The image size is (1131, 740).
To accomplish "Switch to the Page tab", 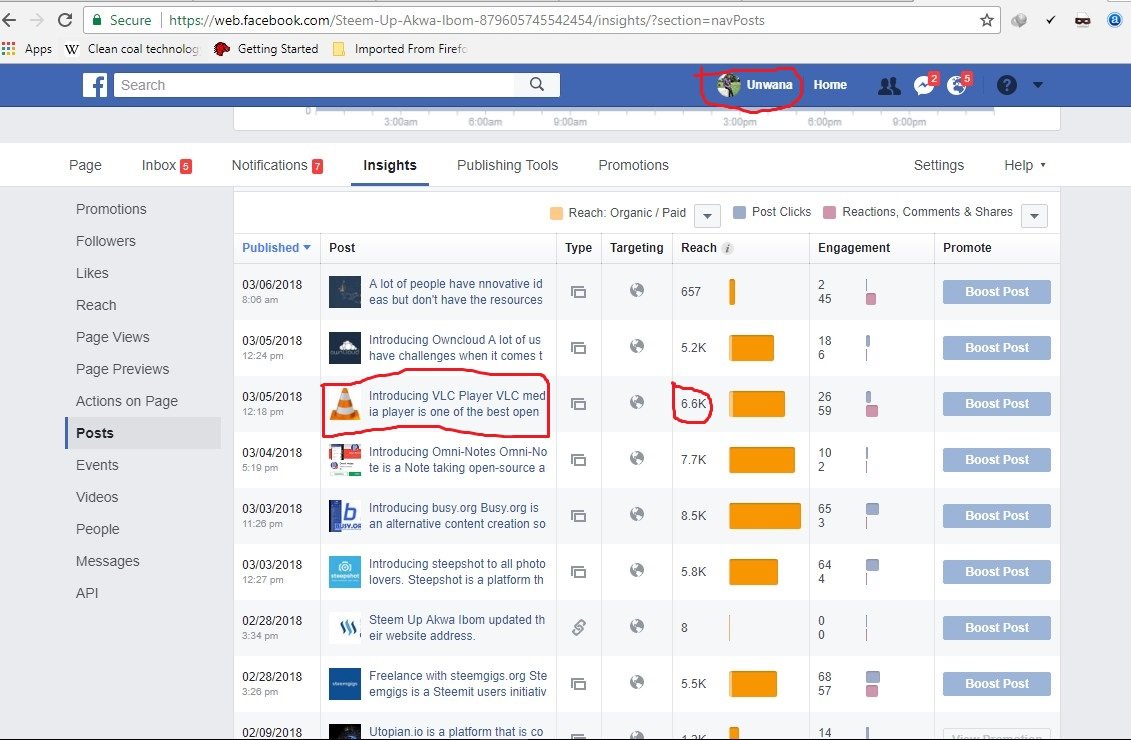I will 85,165.
